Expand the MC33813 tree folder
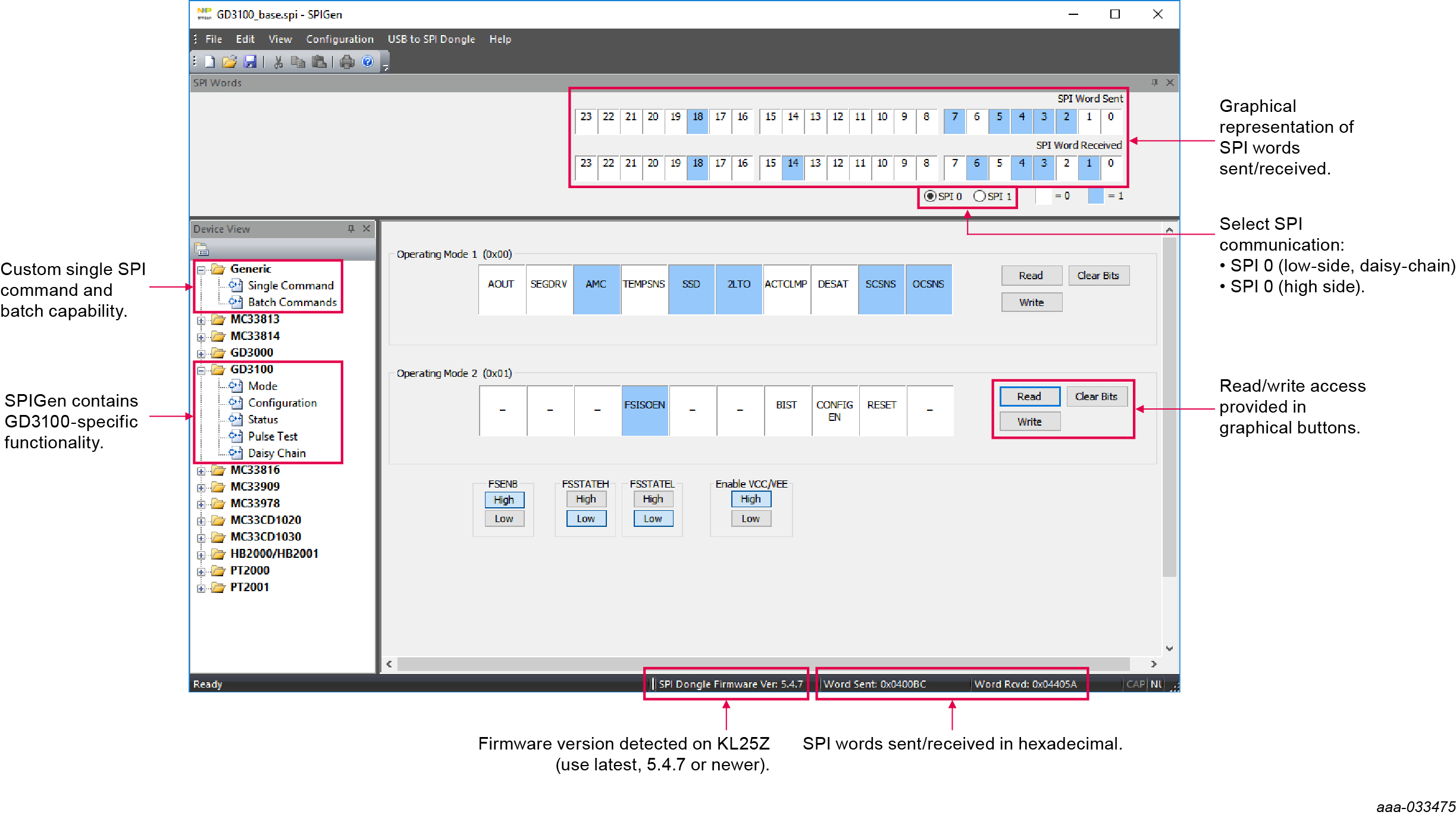The width and height of the screenshot is (1456, 818). pyautogui.click(x=201, y=320)
